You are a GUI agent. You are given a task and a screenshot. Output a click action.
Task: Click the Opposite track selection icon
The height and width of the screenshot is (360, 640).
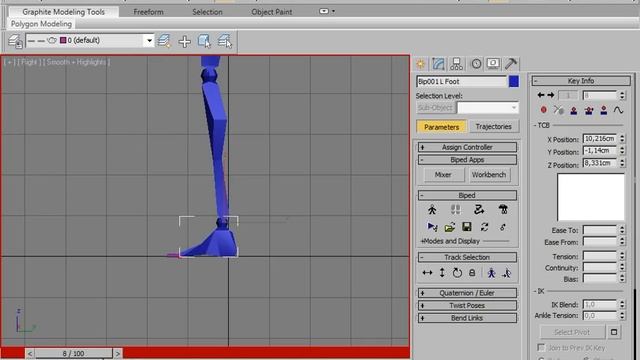coord(507,273)
